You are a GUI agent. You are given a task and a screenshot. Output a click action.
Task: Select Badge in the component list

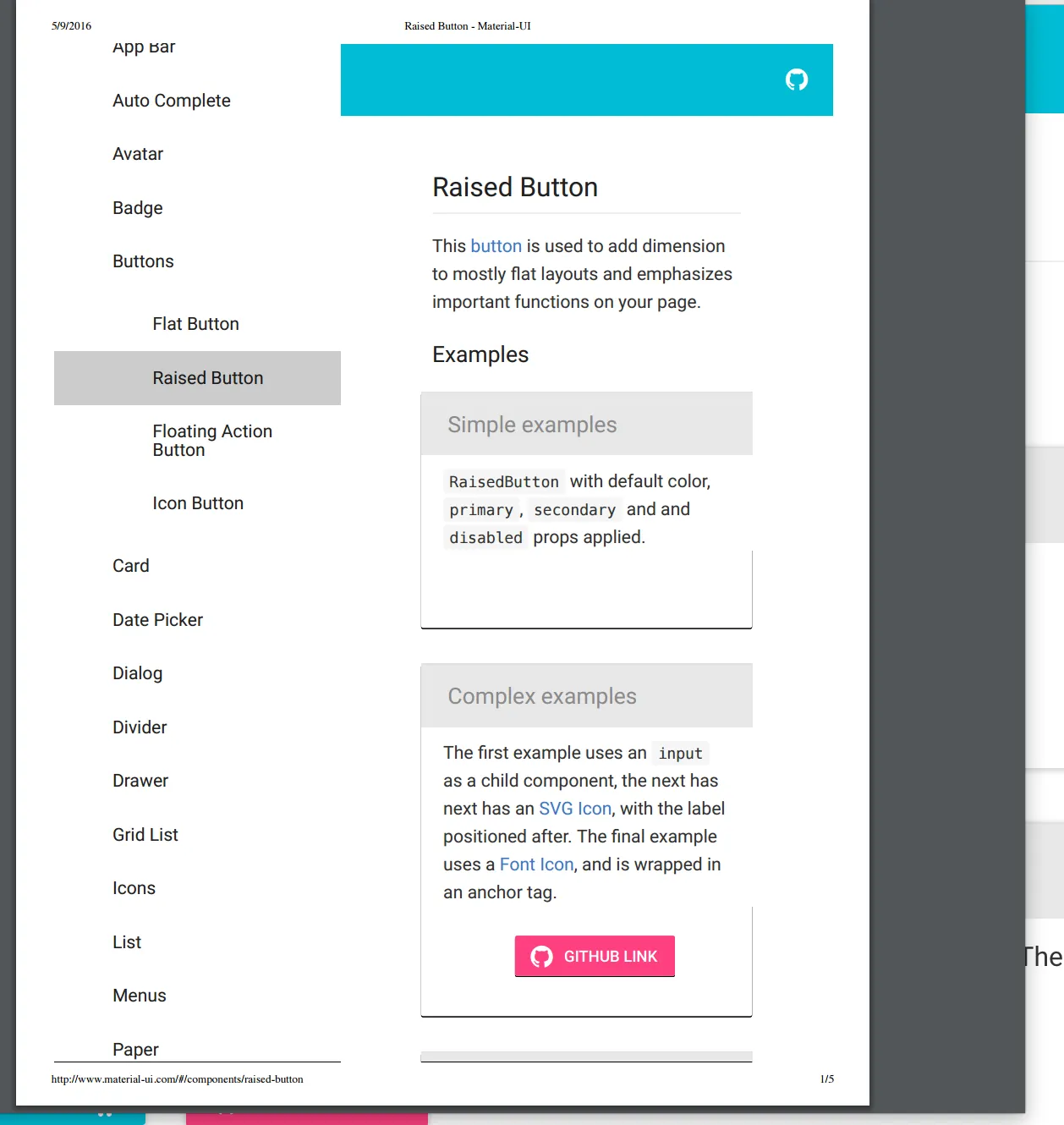[137, 208]
